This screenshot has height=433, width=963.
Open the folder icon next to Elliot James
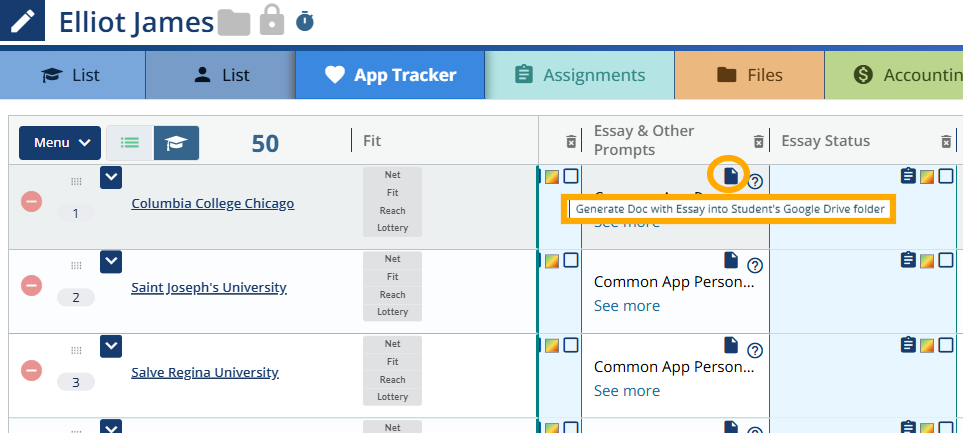click(x=235, y=22)
